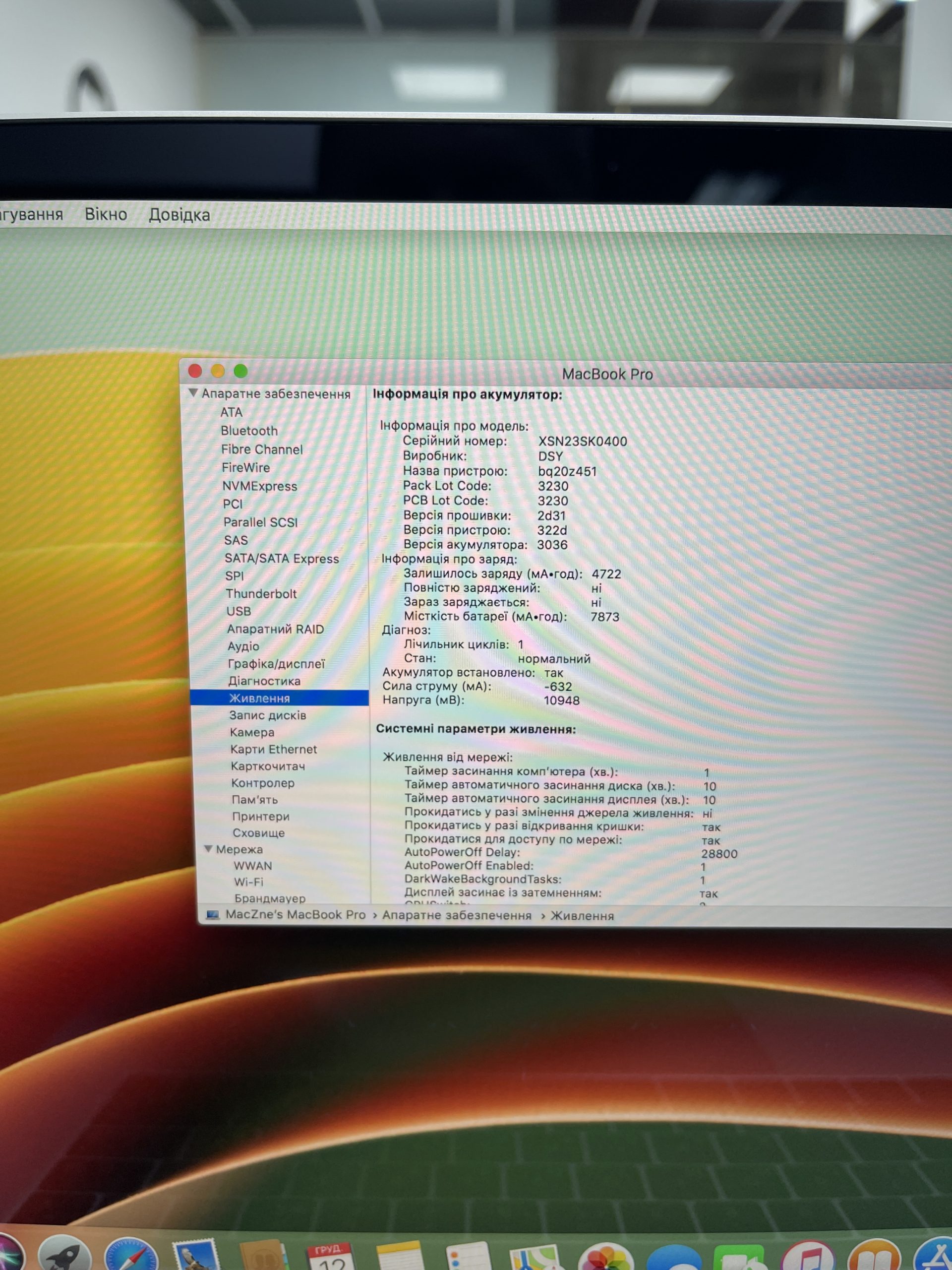Screen dimensions: 952x1270
Task: Close the MacBook Pro window
Action: 195,371
